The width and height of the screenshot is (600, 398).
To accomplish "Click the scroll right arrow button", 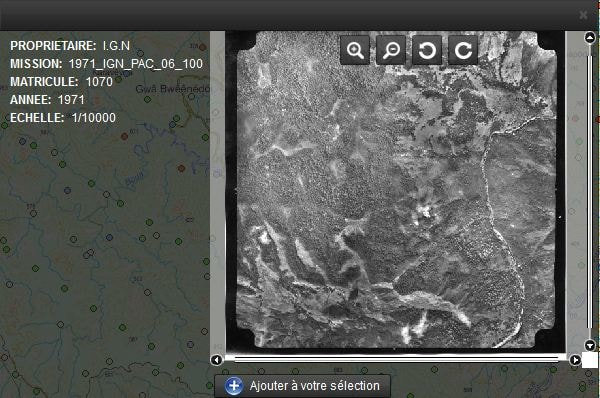I will coord(575,360).
